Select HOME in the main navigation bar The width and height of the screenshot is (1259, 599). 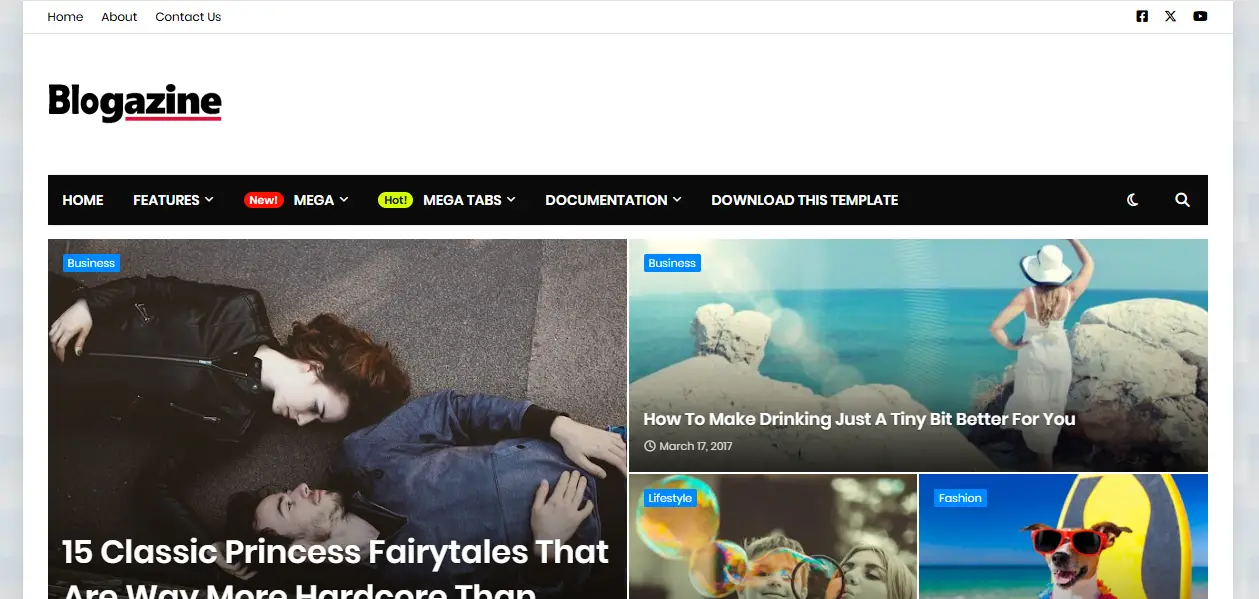click(x=83, y=200)
